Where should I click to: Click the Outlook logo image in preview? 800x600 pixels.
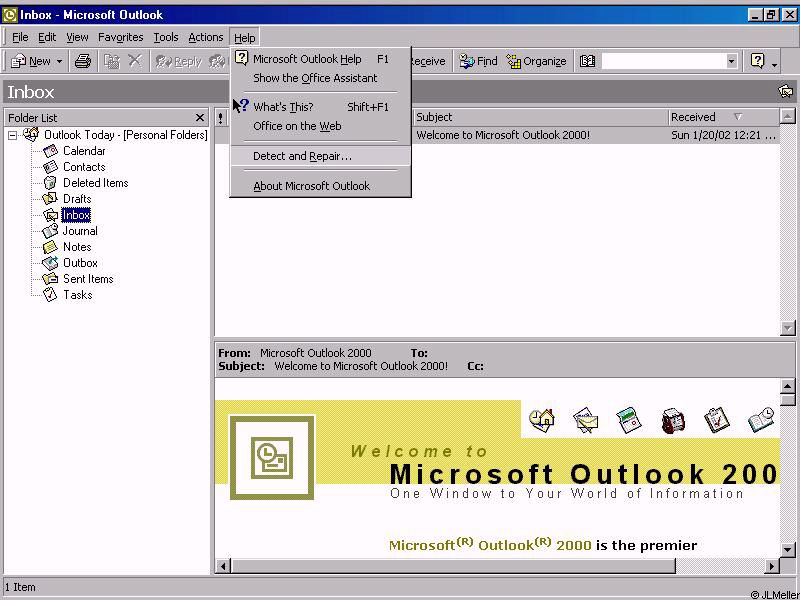(x=272, y=457)
